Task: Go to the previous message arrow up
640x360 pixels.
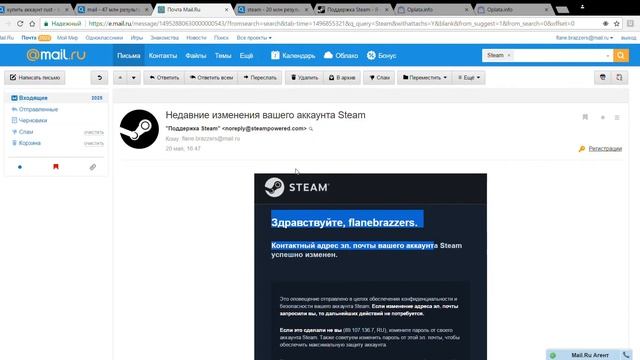Action: point(120,78)
